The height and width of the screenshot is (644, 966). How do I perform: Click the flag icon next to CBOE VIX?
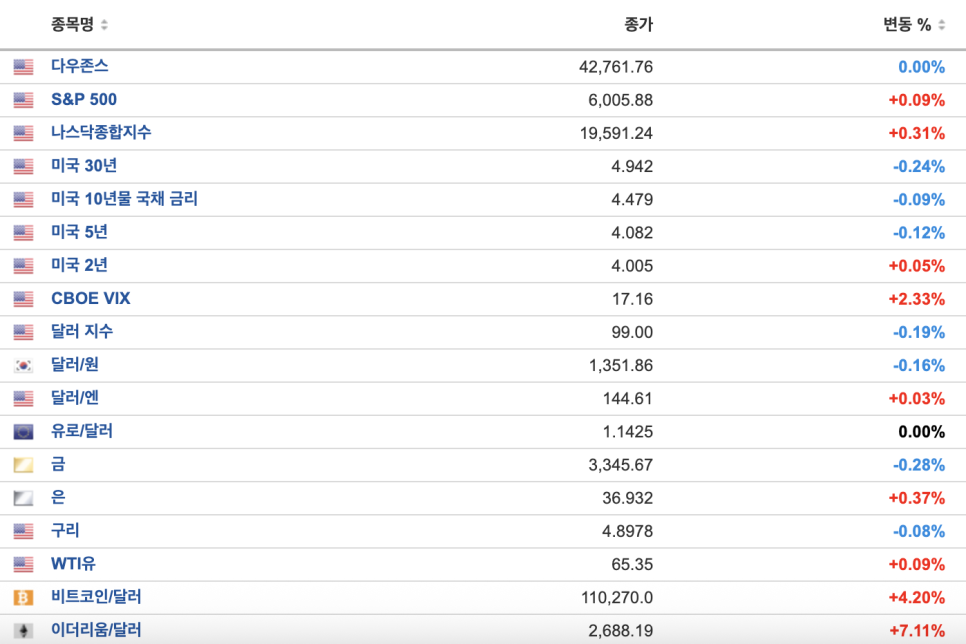(23, 300)
